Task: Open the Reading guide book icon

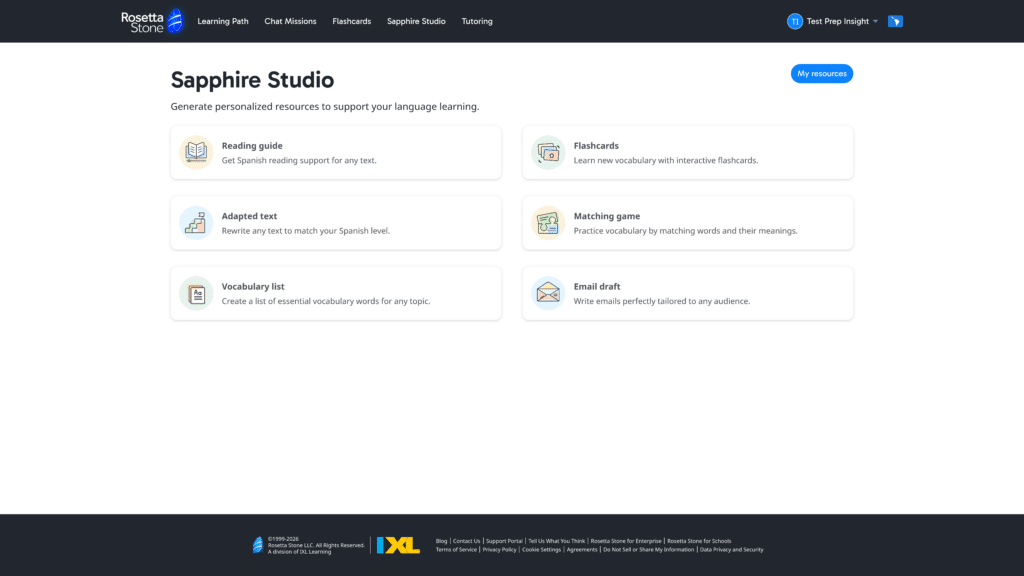Action: point(196,152)
